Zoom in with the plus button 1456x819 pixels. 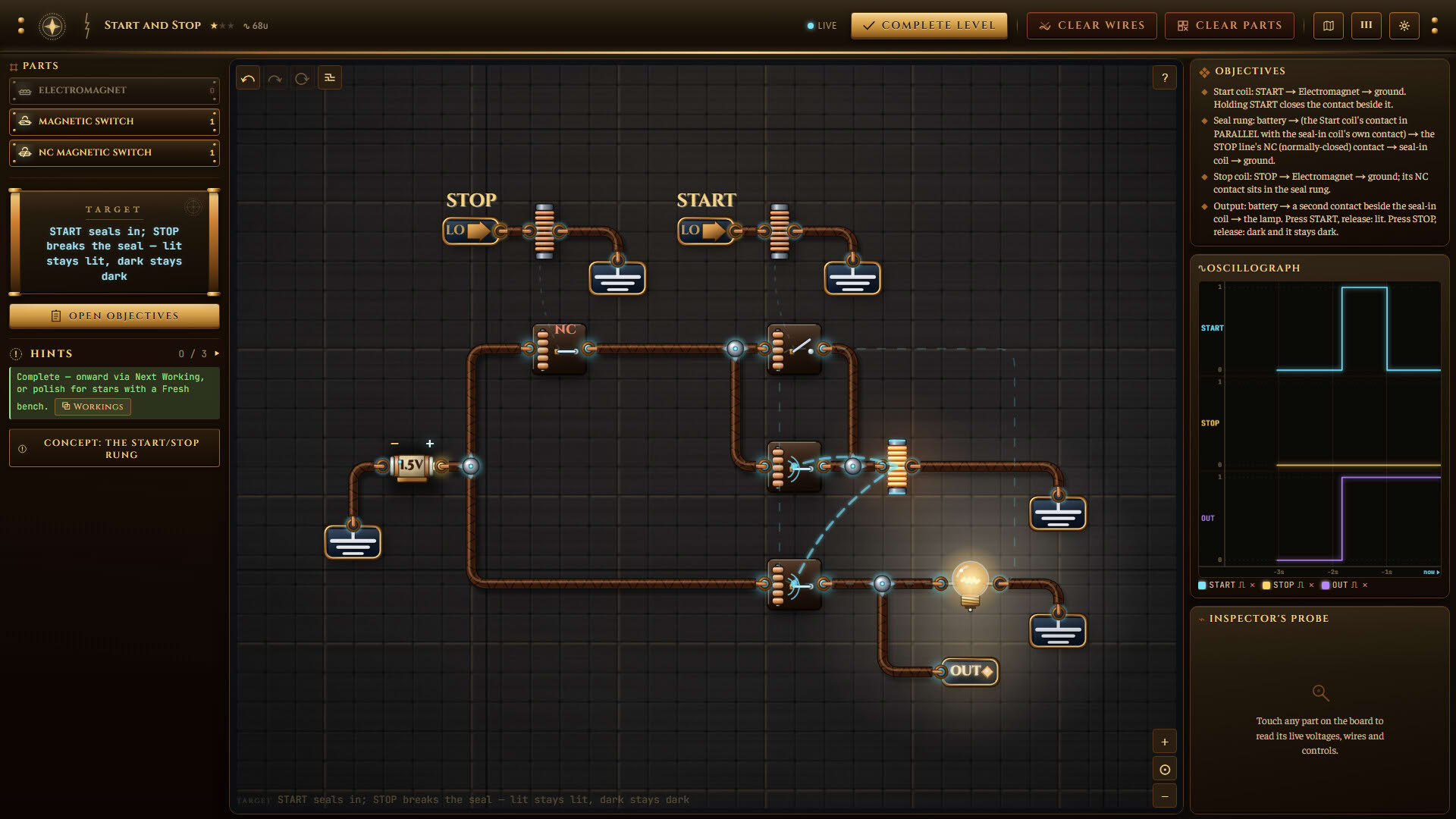pyautogui.click(x=1165, y=742)
